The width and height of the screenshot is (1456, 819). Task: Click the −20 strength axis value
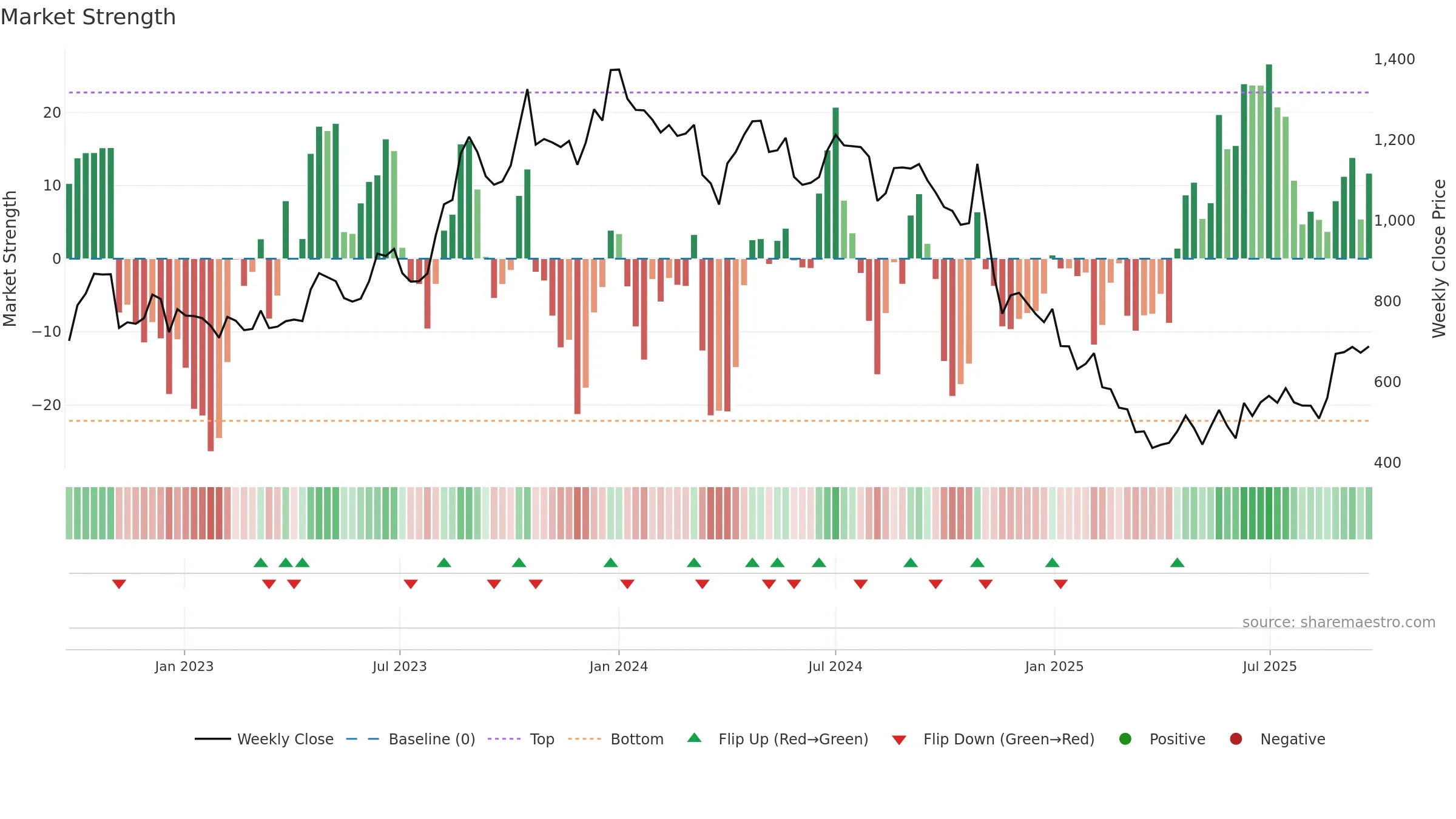(47, 405)
